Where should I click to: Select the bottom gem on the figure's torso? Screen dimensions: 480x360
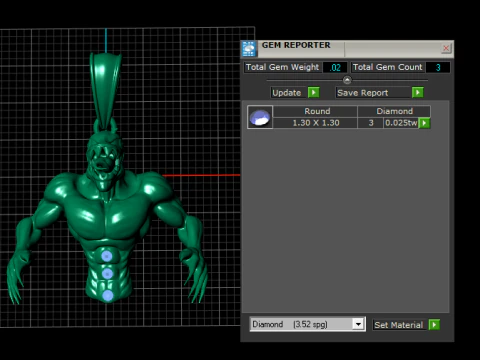tap(108, 295)
